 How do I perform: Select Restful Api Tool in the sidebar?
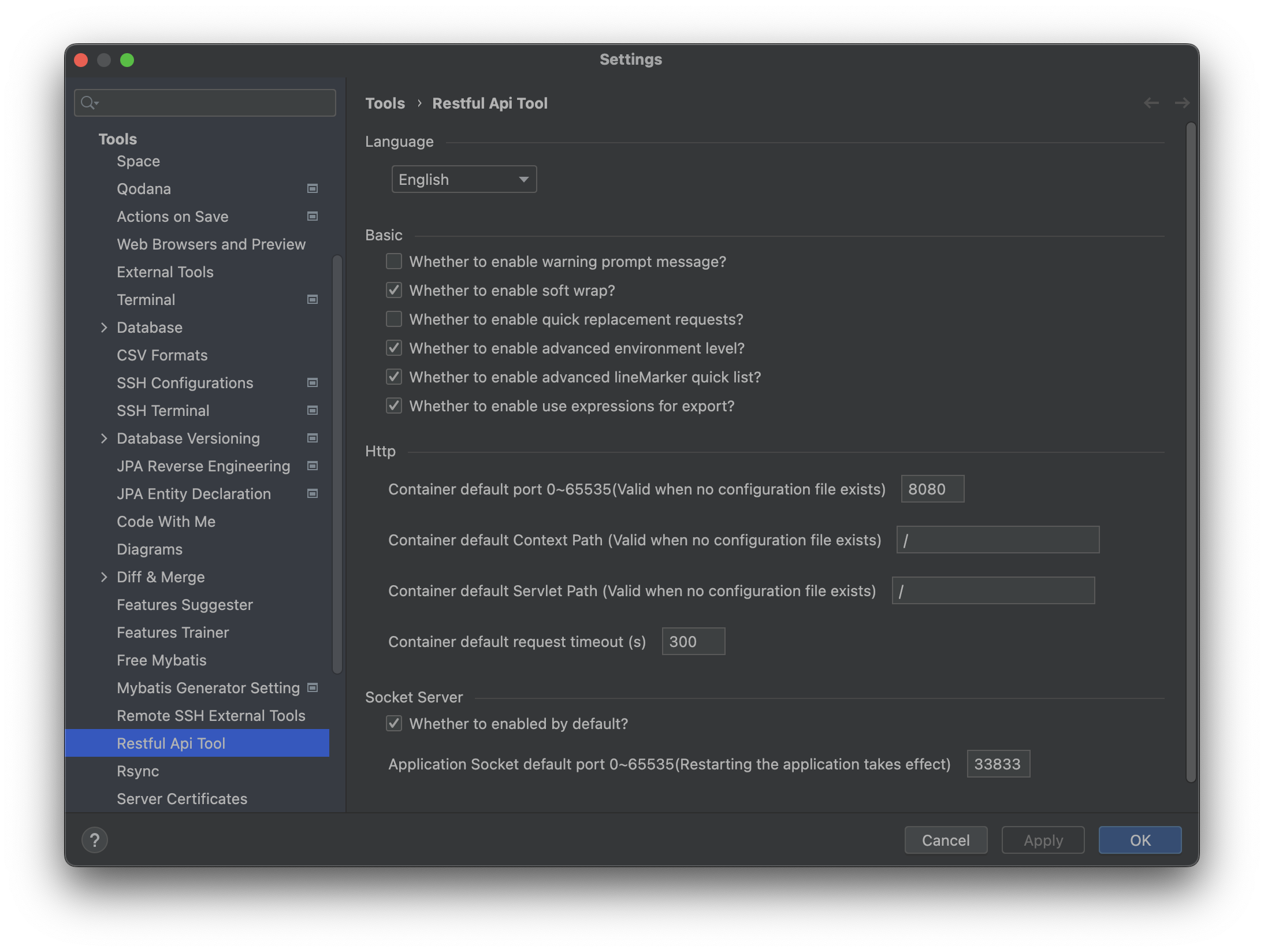pos(171,743)
